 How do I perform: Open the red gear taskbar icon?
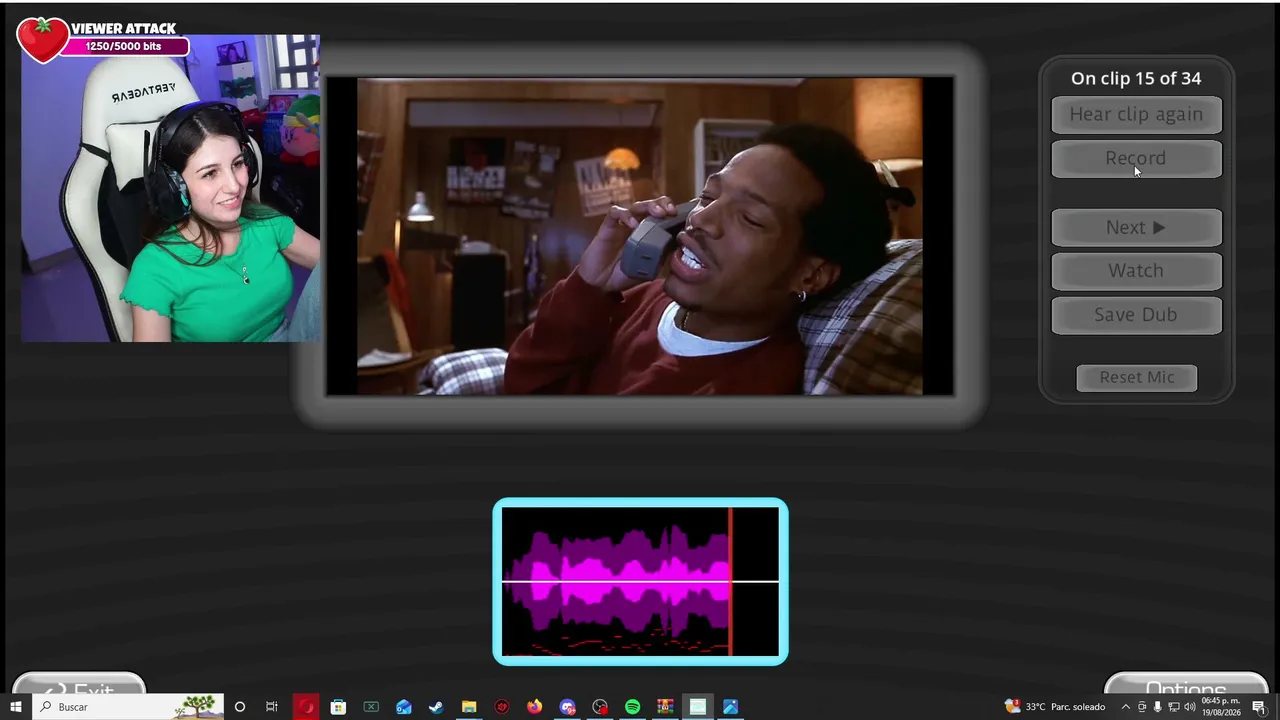(x=502, y=707)
